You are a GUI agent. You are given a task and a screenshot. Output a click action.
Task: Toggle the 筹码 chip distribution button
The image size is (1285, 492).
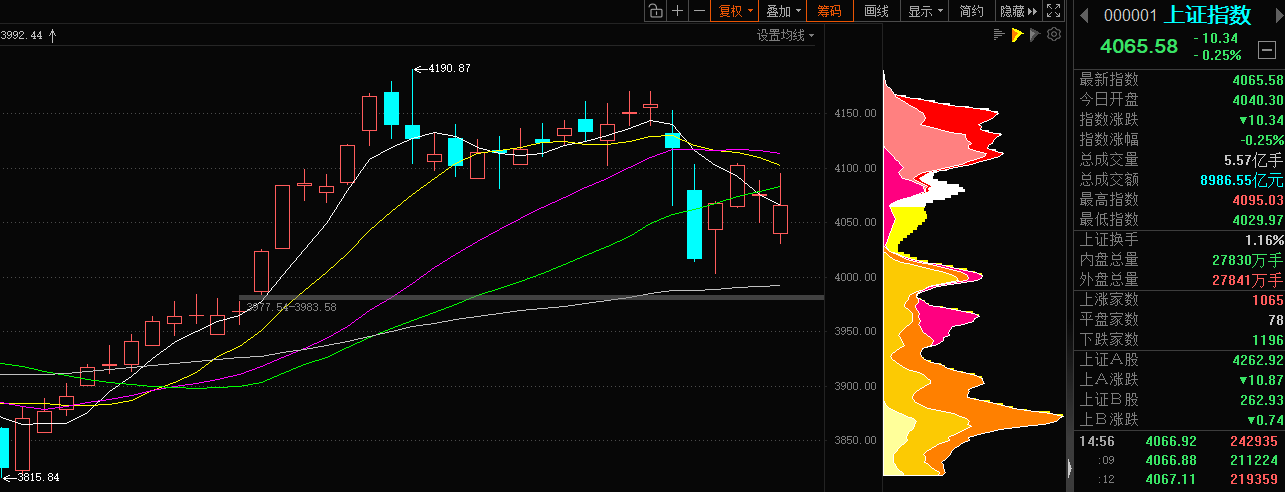829,11
